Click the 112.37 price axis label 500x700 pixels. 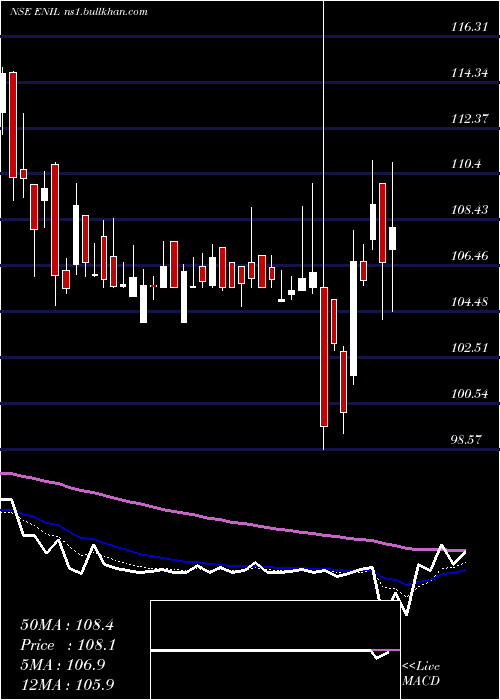click(469, 119)
